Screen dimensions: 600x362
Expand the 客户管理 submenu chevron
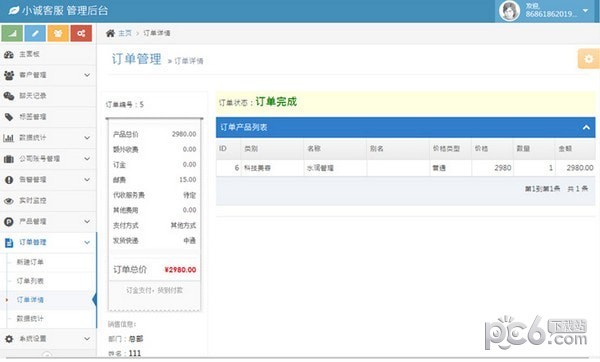(87, 75)
